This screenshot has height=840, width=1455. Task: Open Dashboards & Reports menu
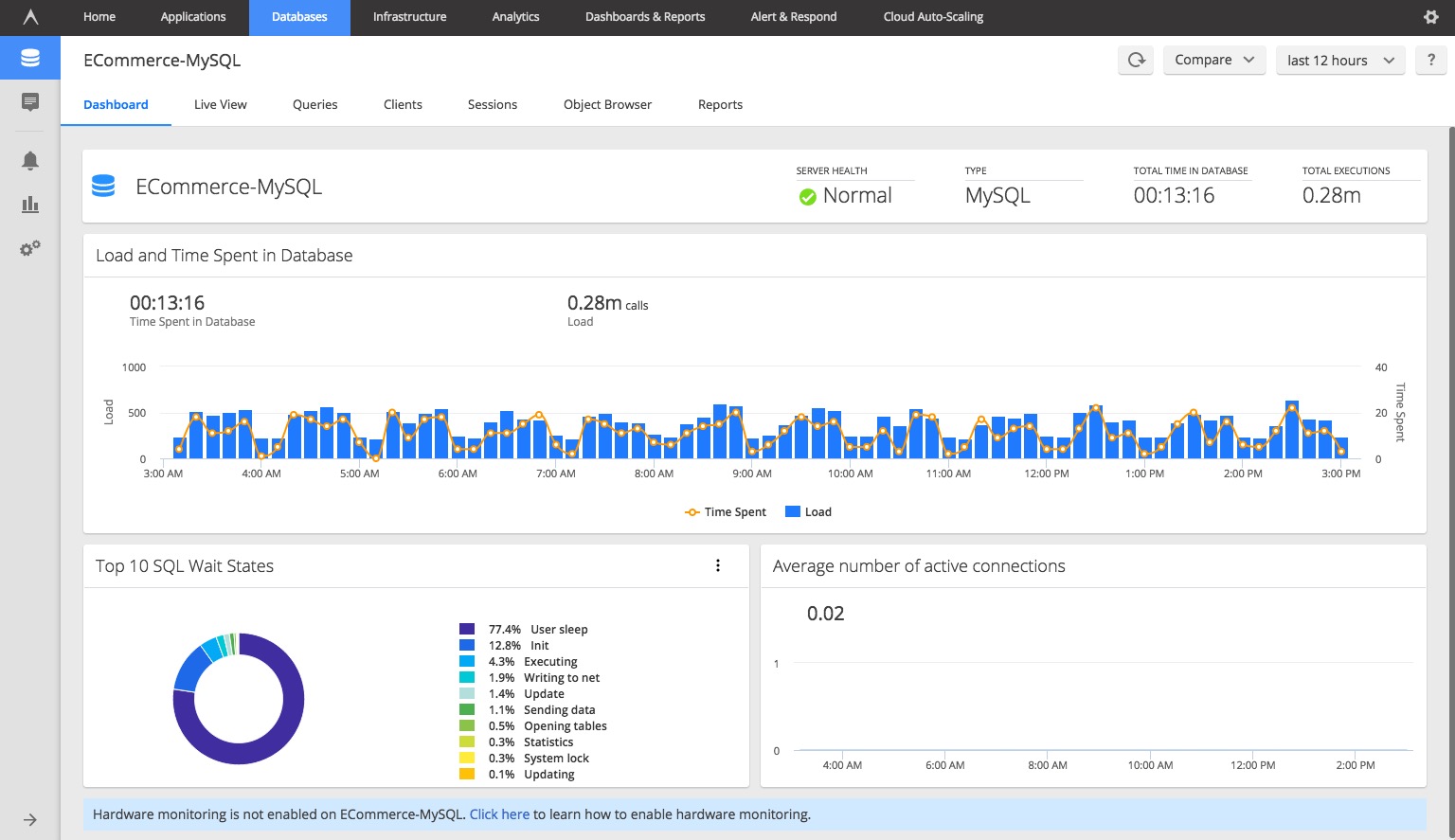click(x=645, y=17)
